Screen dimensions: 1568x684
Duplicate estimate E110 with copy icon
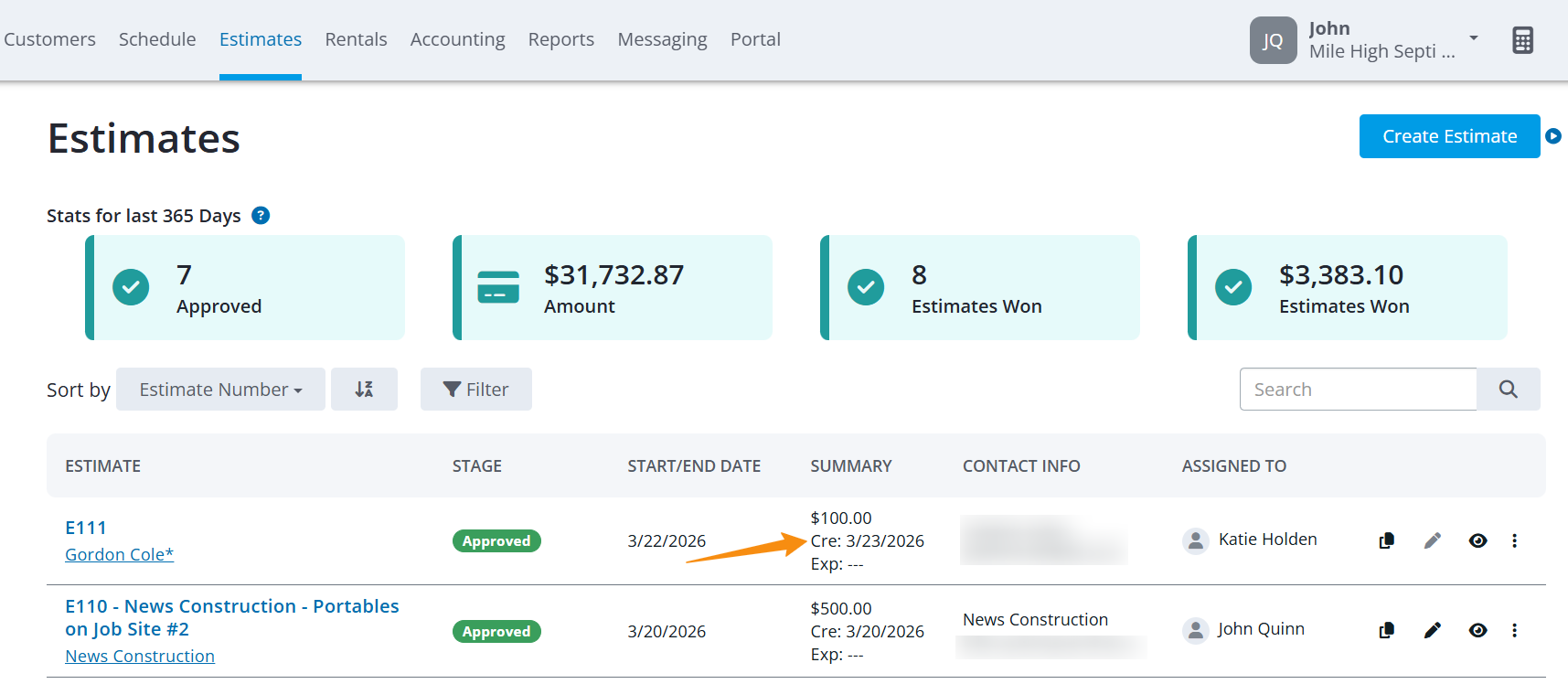(1387, 630)
